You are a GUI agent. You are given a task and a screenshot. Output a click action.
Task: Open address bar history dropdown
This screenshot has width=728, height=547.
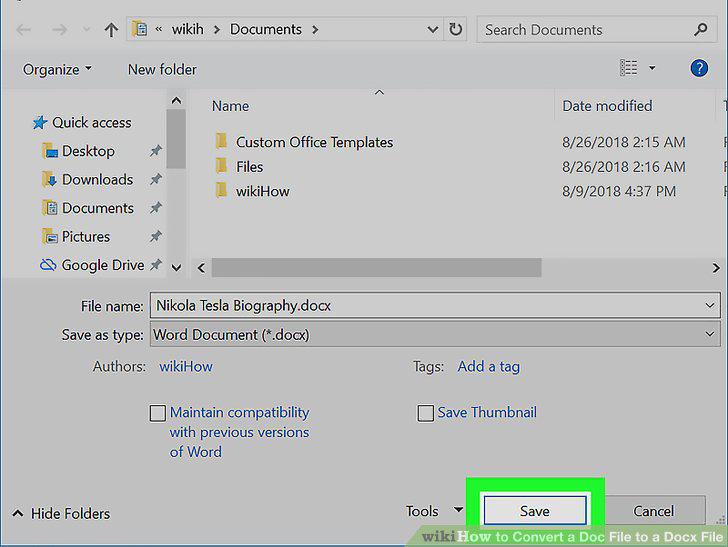pyautogui.click(x=432, y=30)
